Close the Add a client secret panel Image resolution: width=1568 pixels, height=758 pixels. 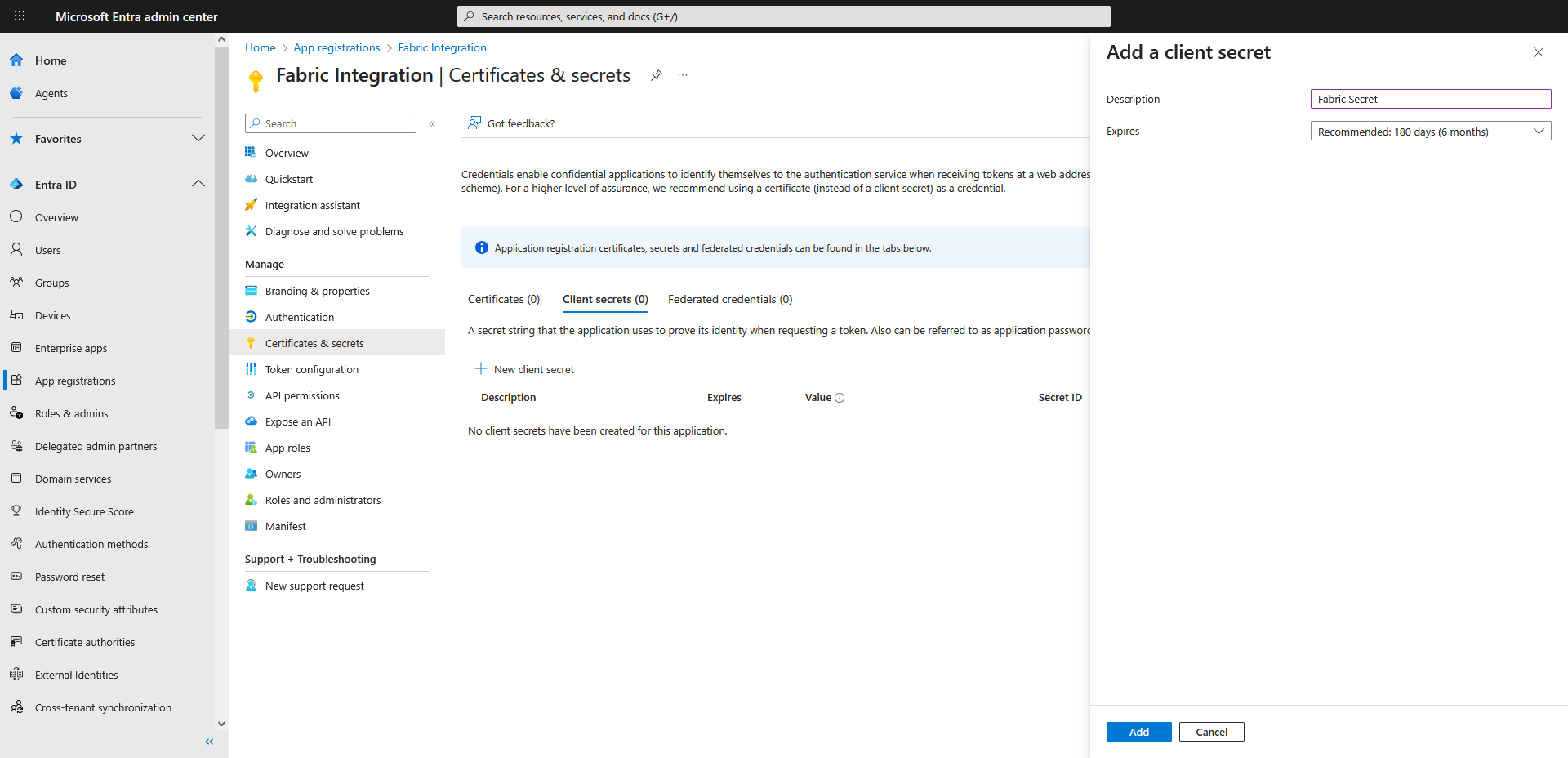coord(1538,52)
